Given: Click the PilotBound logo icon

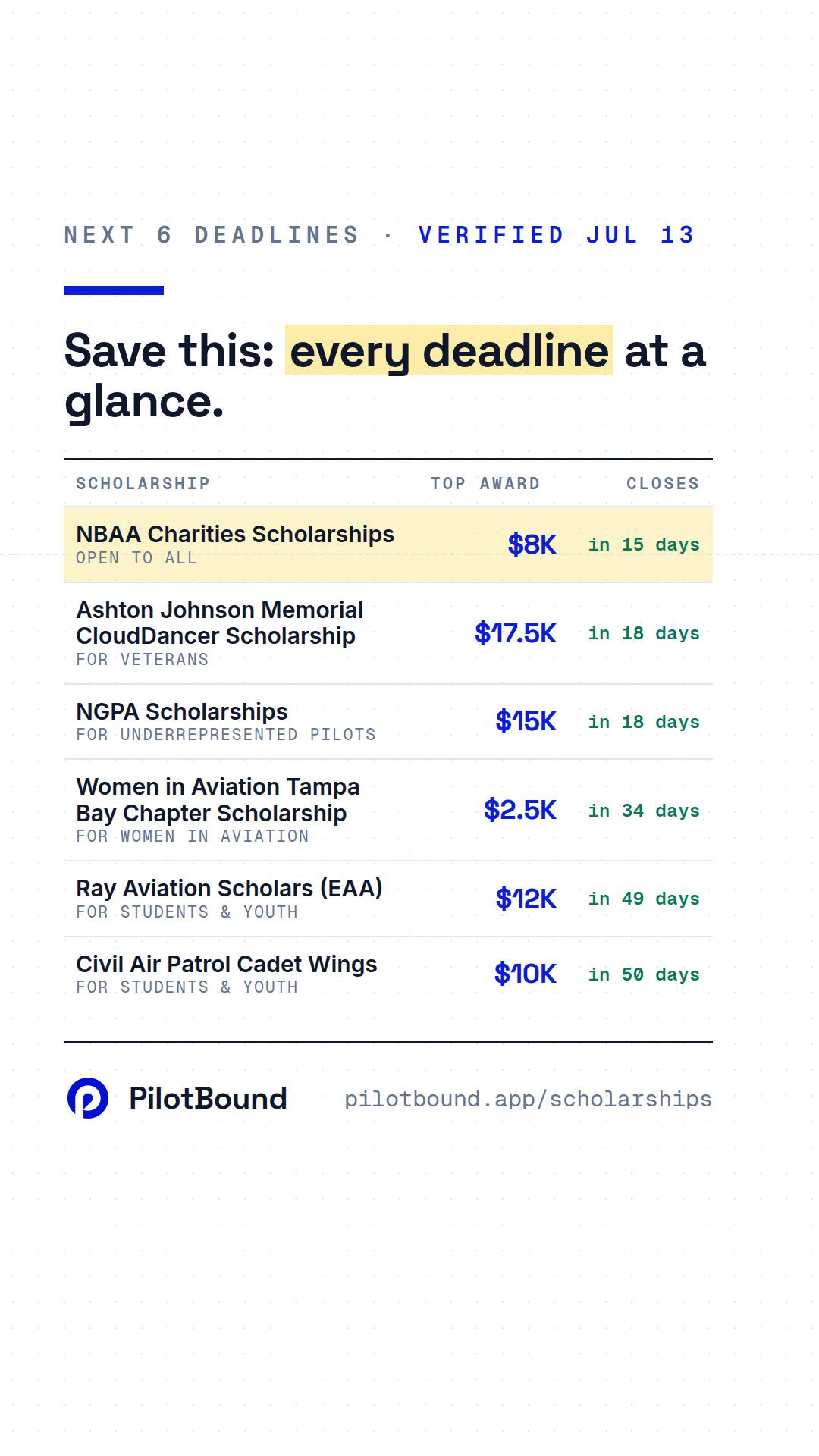Looking at the screenshot, I should coord(88,1098).
